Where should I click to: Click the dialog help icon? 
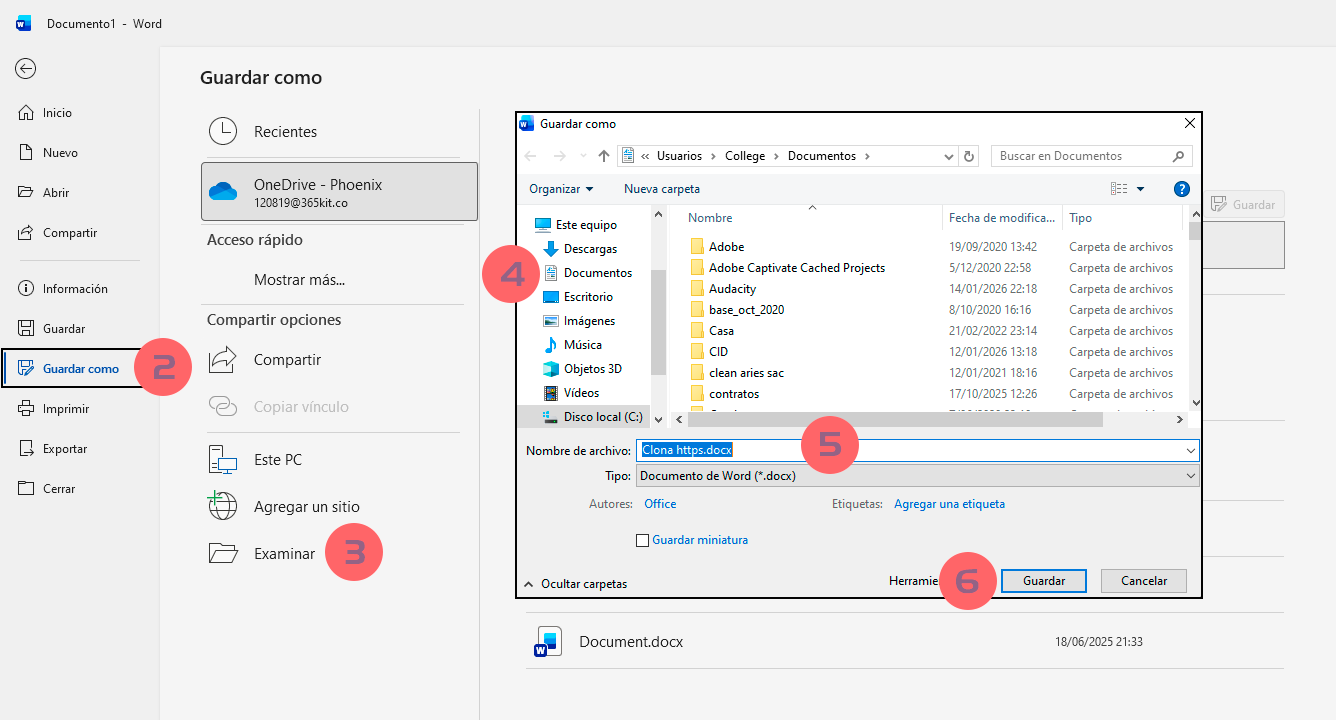tap(1181, 189)
